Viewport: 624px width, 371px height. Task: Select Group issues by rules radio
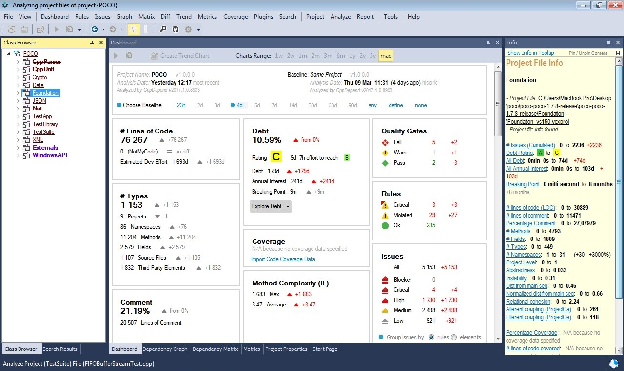point(431,337)
